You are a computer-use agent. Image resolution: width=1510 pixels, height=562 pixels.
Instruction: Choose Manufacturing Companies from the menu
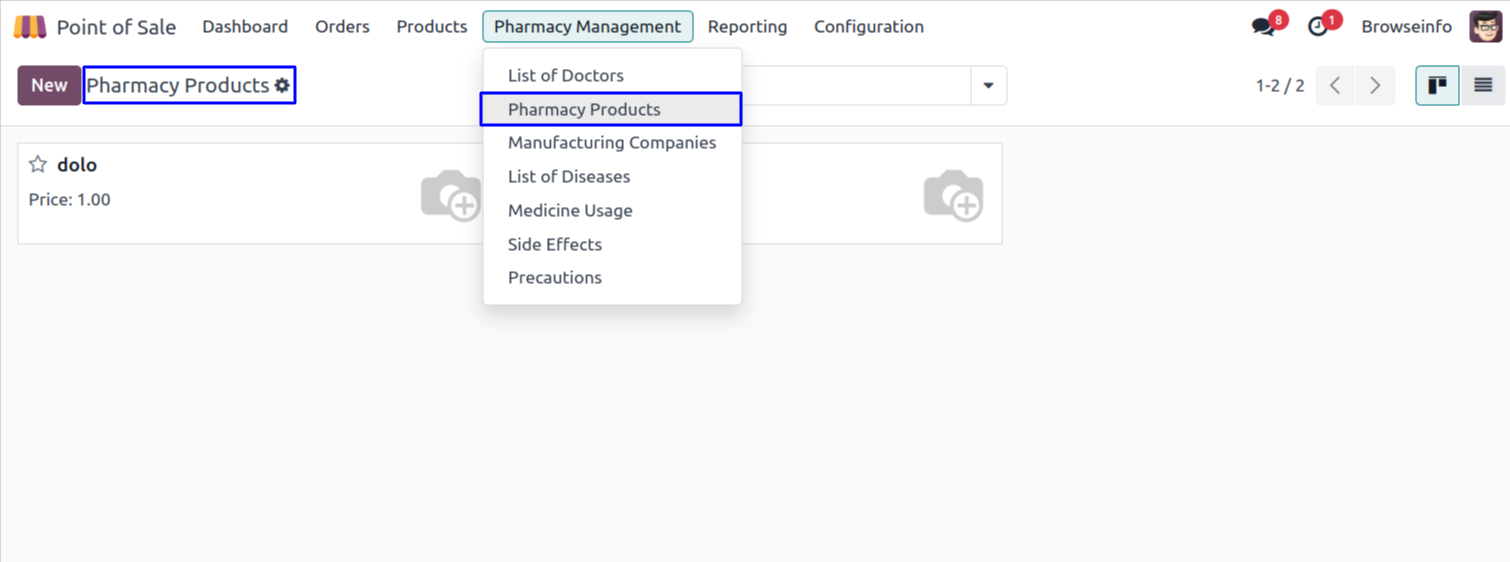pyautogui.click(x=611, y=143)
